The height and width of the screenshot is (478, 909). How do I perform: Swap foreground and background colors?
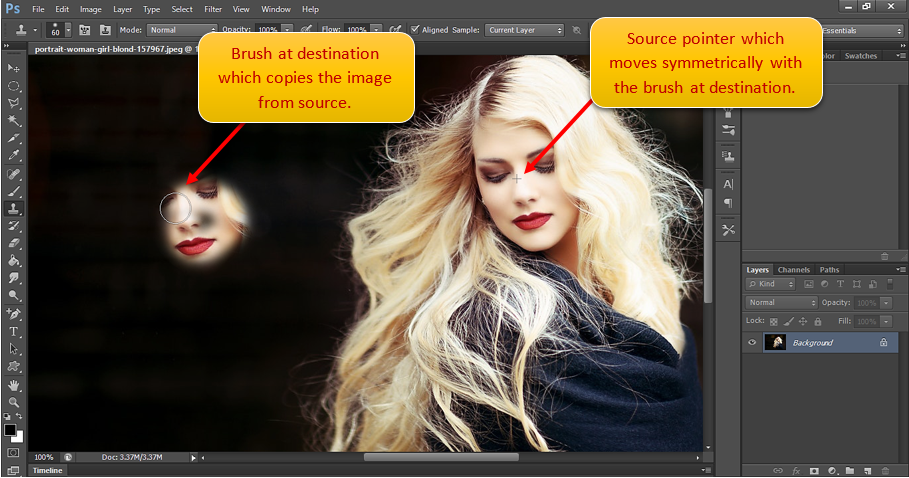(x=19, y=416)
